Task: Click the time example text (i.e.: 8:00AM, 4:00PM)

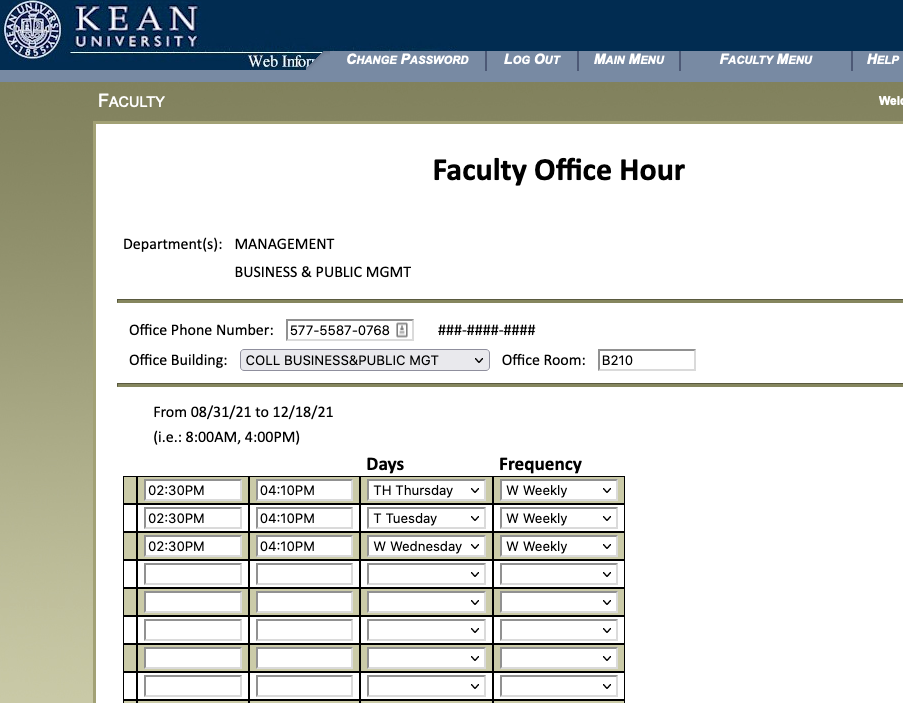Action: pyautogui.click(x=226, y=437)
